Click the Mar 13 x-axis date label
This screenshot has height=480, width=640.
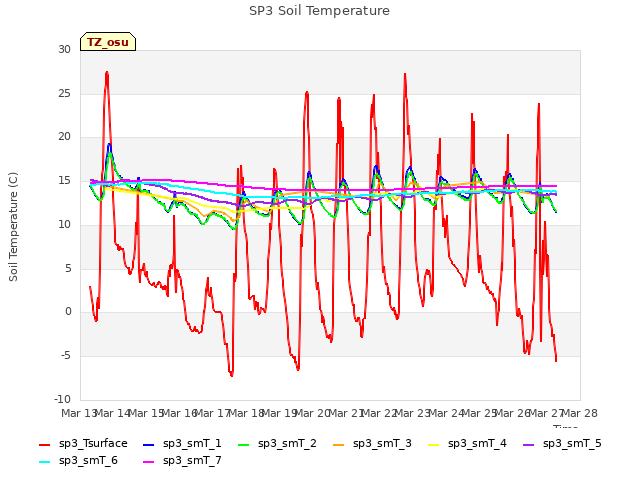point(79,413)
